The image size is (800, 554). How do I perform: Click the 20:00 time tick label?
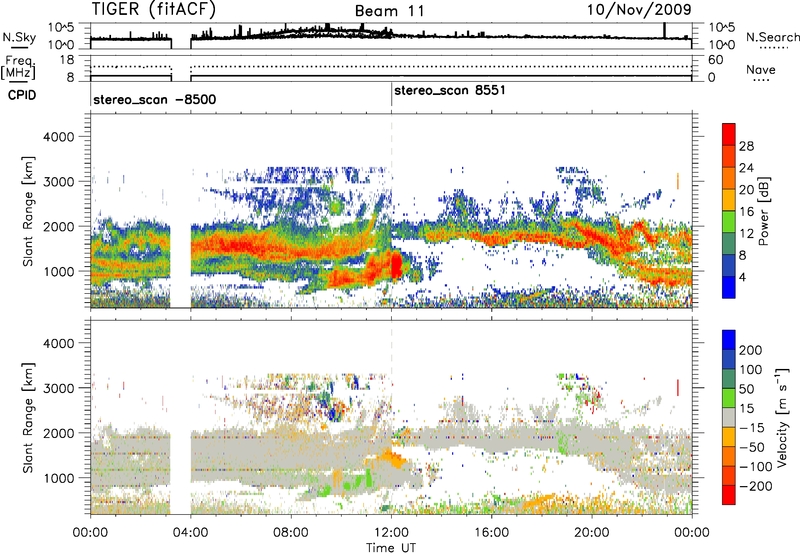(591, 533)
